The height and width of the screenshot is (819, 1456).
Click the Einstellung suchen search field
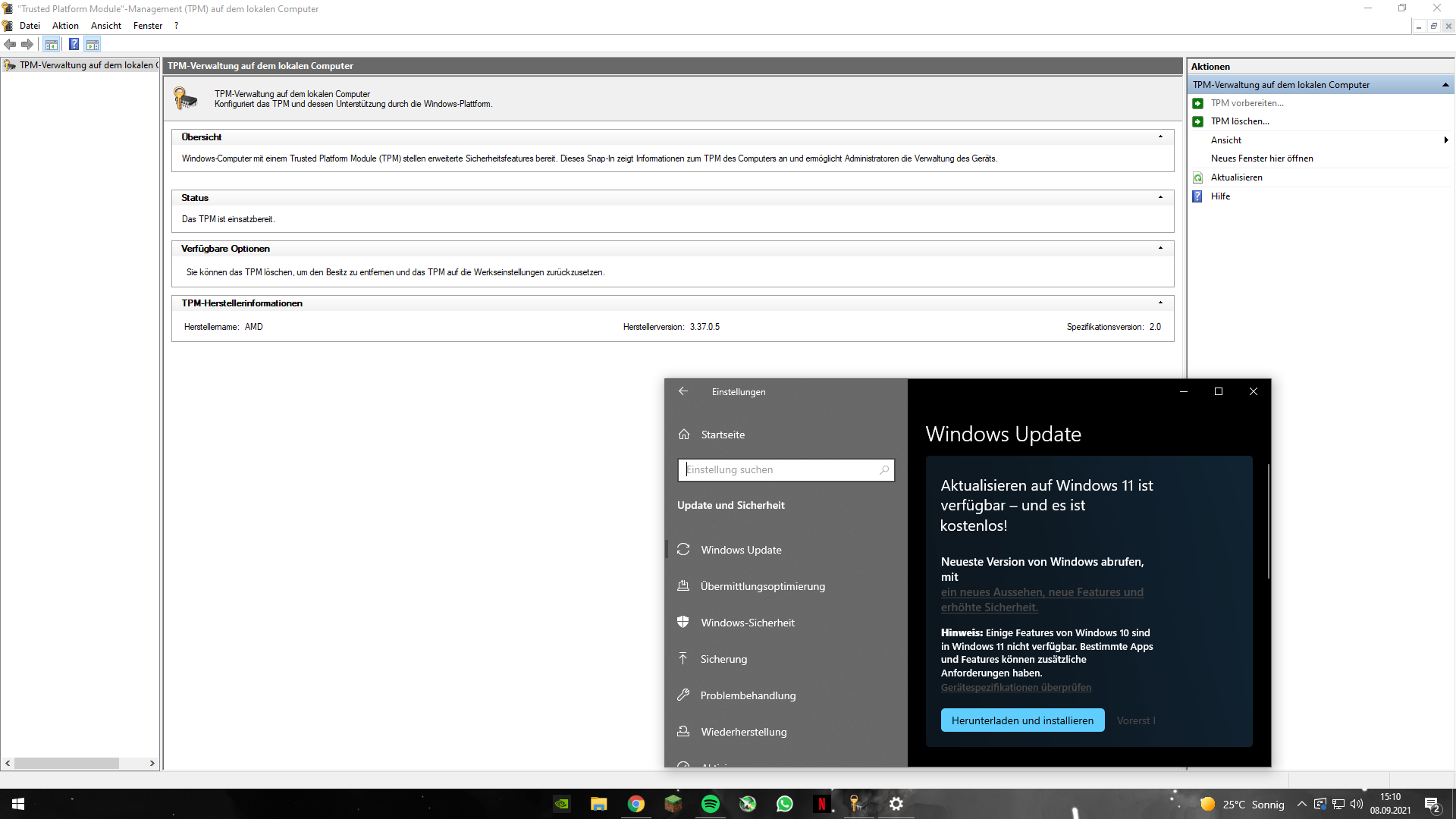click(786, 469)
